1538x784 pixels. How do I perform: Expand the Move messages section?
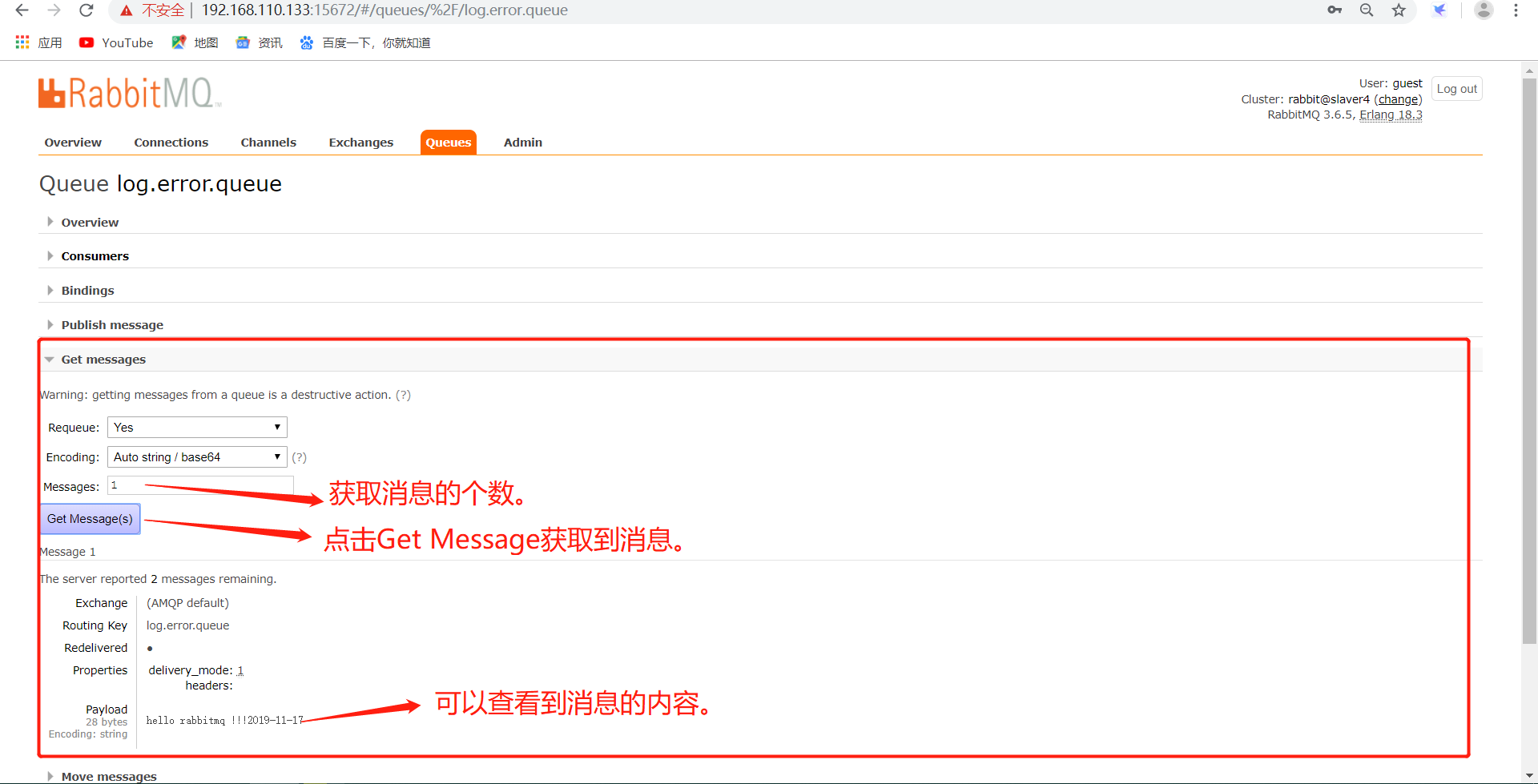109,776
